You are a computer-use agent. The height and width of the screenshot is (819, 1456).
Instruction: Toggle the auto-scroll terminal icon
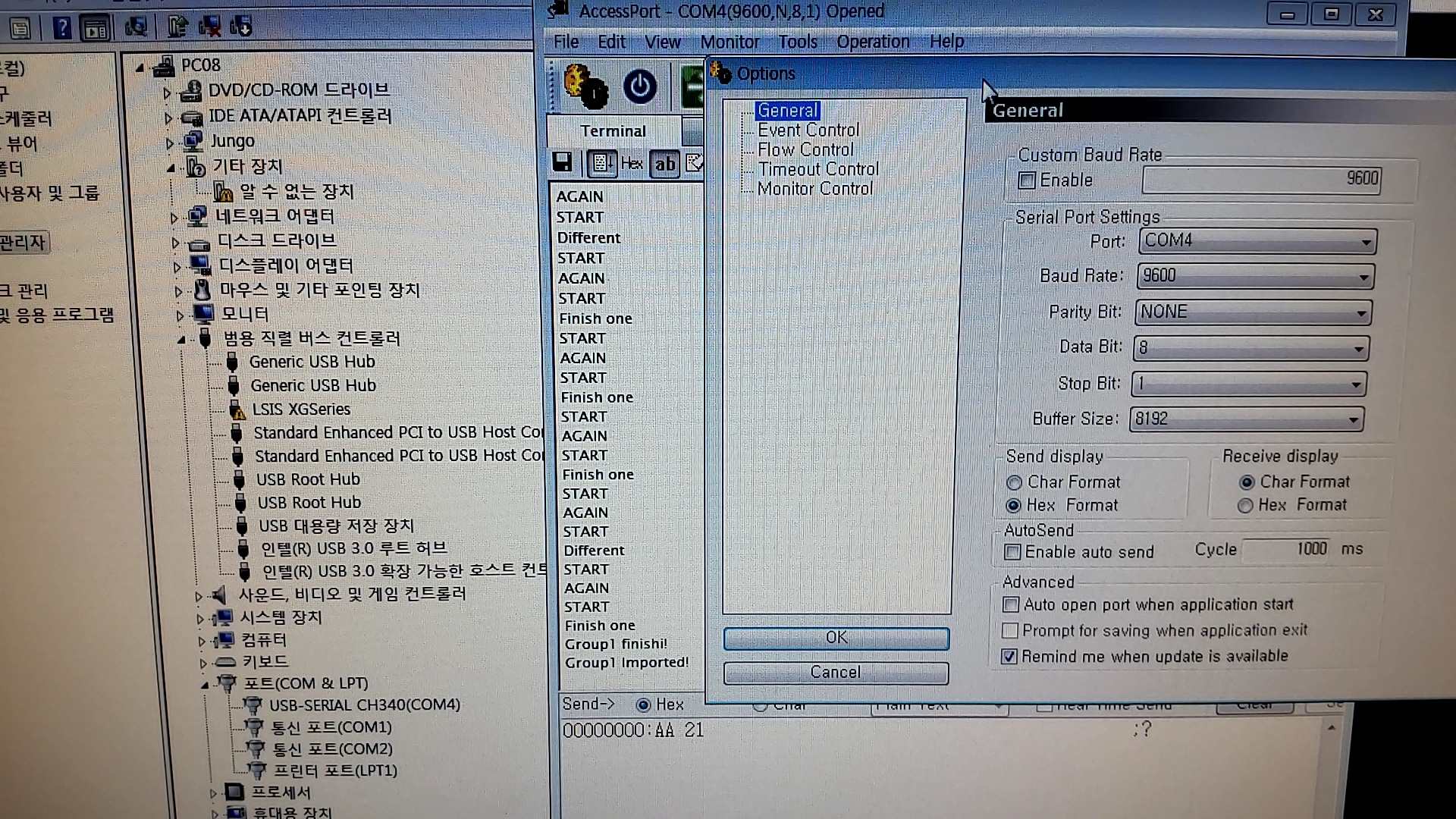click(x=602, y=163)
